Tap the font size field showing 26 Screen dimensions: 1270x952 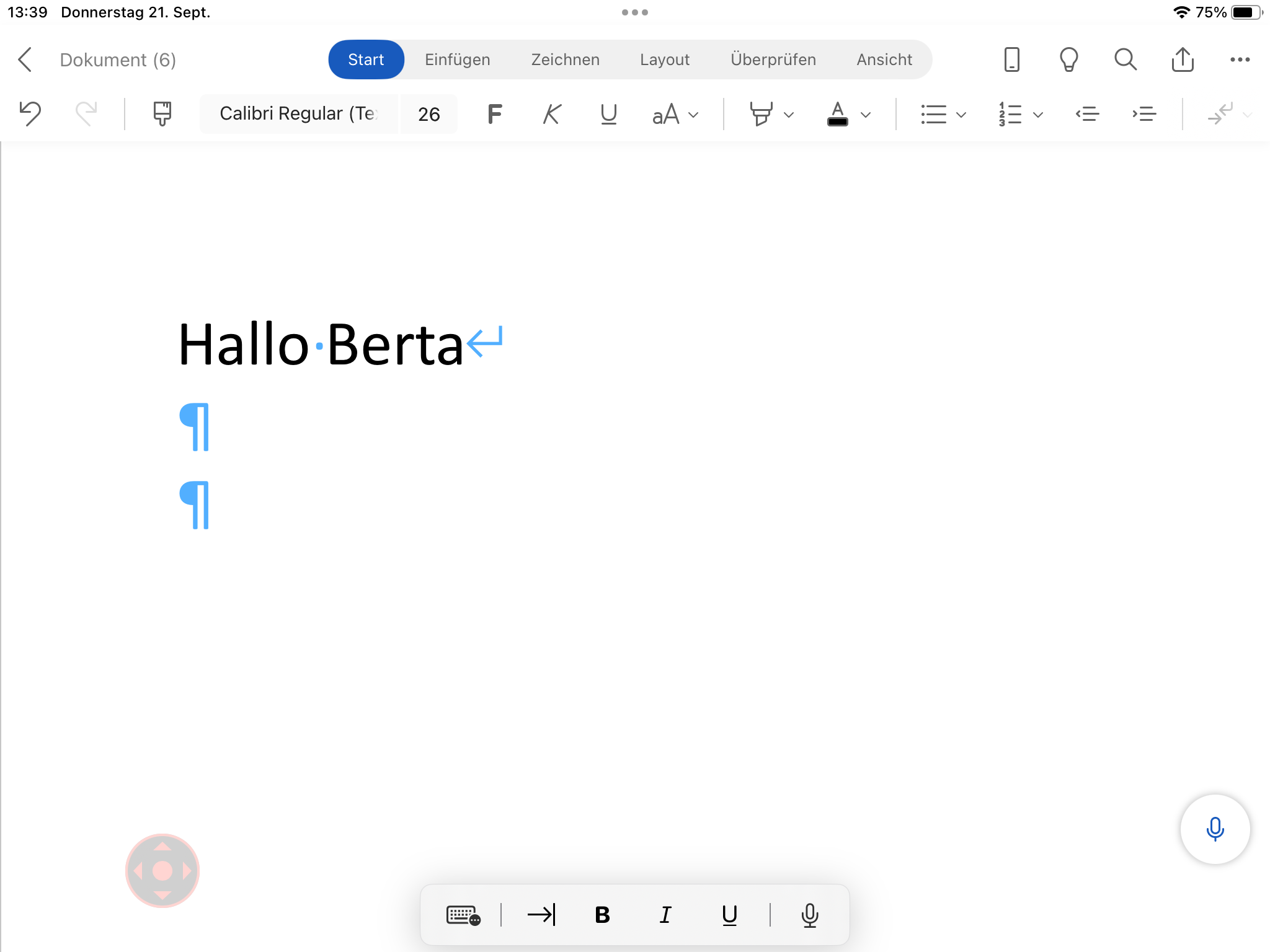[x=429, y=114]
